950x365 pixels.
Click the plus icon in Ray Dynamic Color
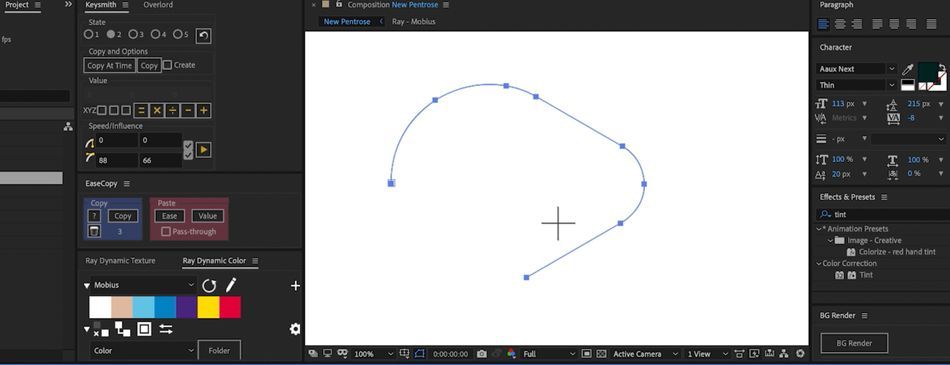coord(295,286)
